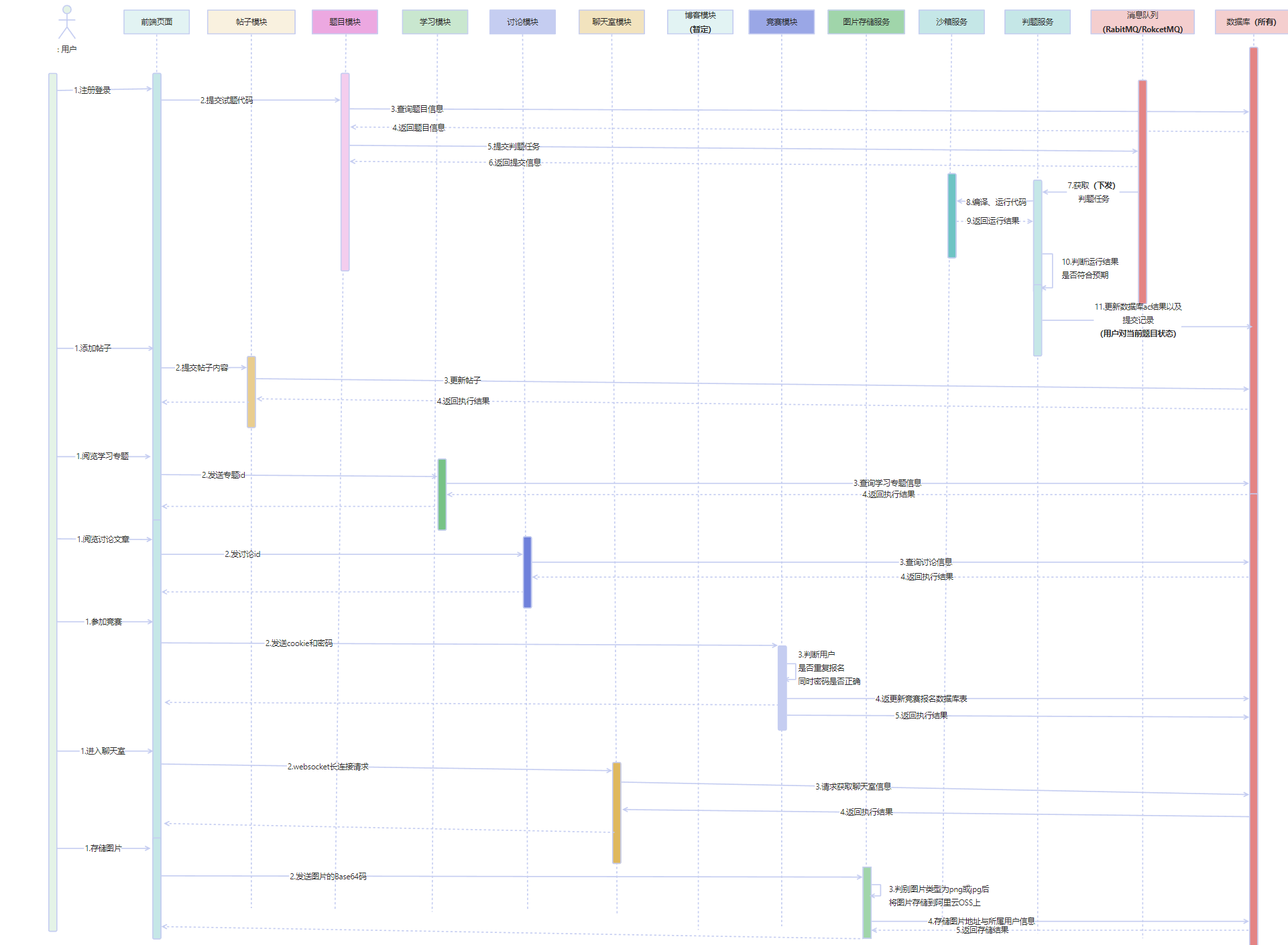Screen dimensions: 1288x945
Task: Select the 前端页面 lifeline header box
Action: point(156,22)
